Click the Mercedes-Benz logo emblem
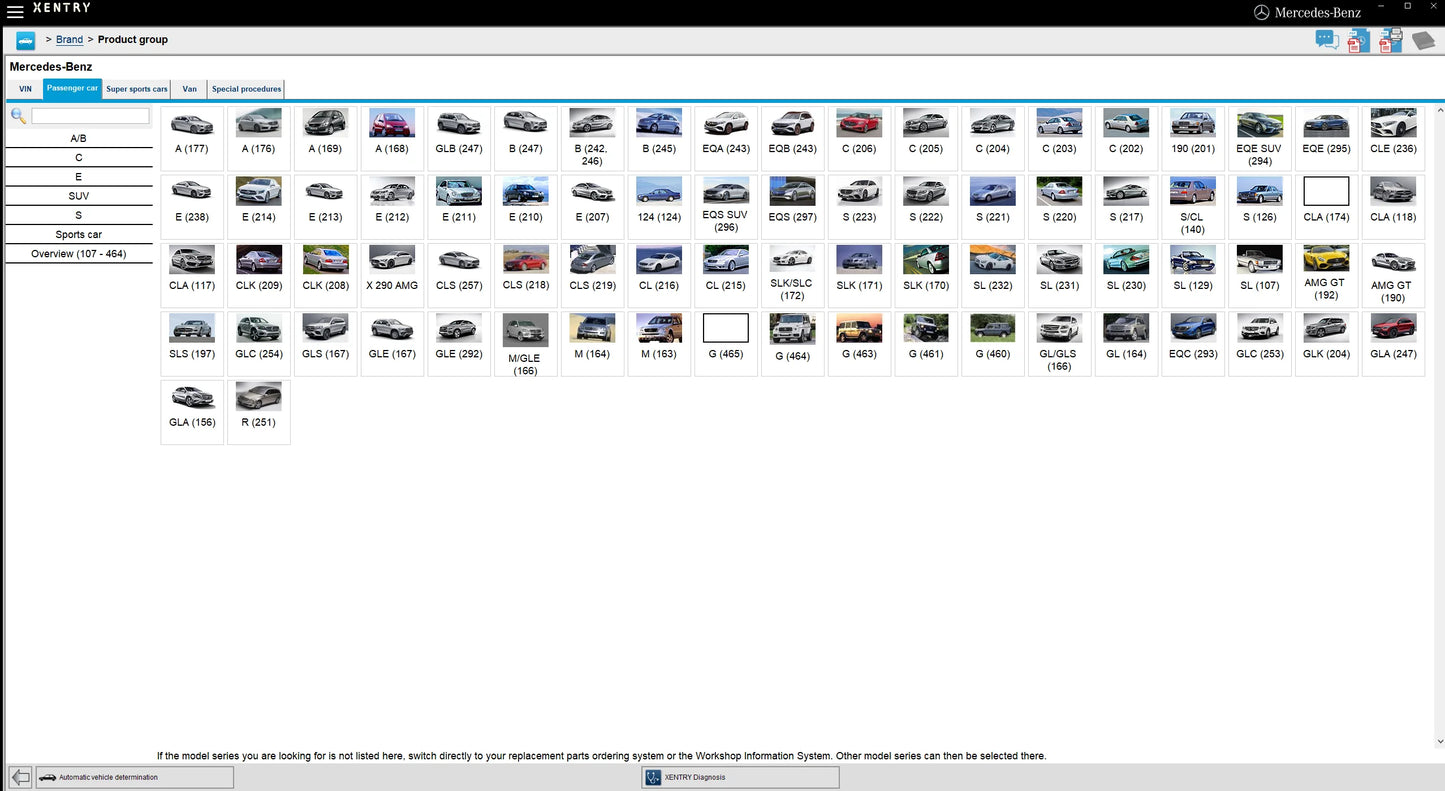 (x=1262, y=12)
